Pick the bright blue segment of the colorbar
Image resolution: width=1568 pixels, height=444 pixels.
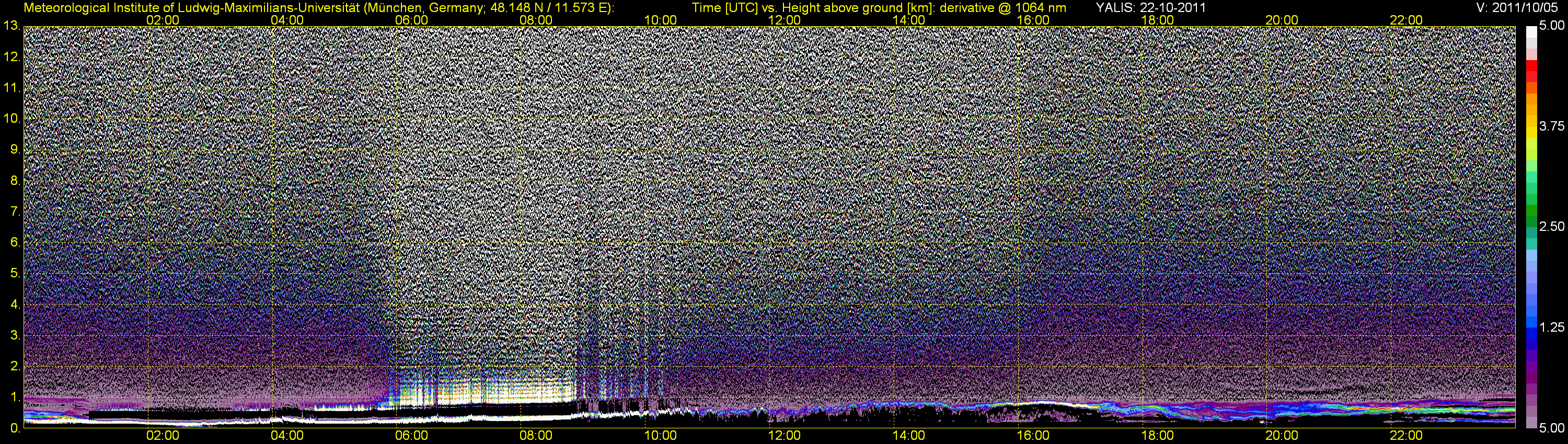point(1531,323)
